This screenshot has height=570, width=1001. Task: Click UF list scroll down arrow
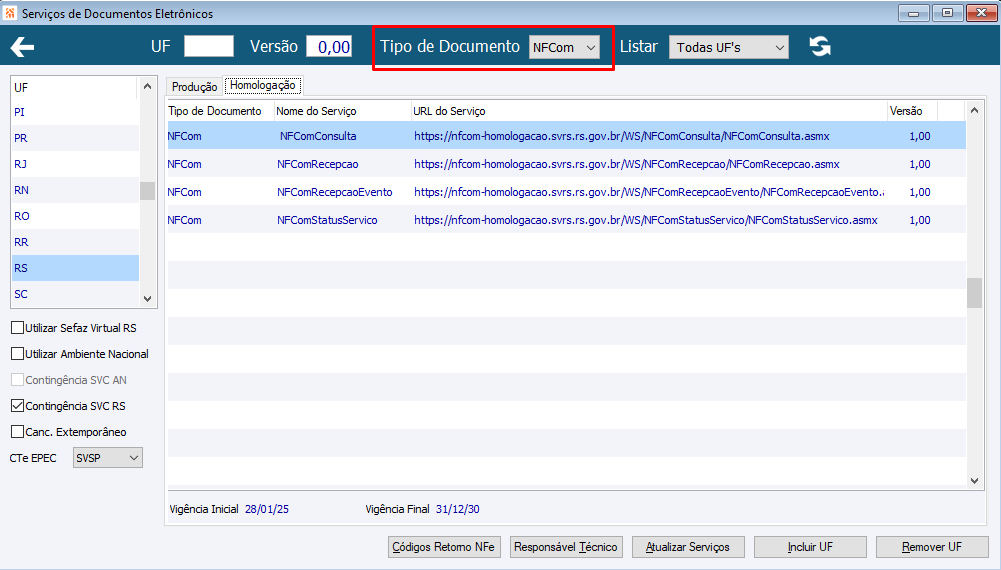tap(147, 298)
